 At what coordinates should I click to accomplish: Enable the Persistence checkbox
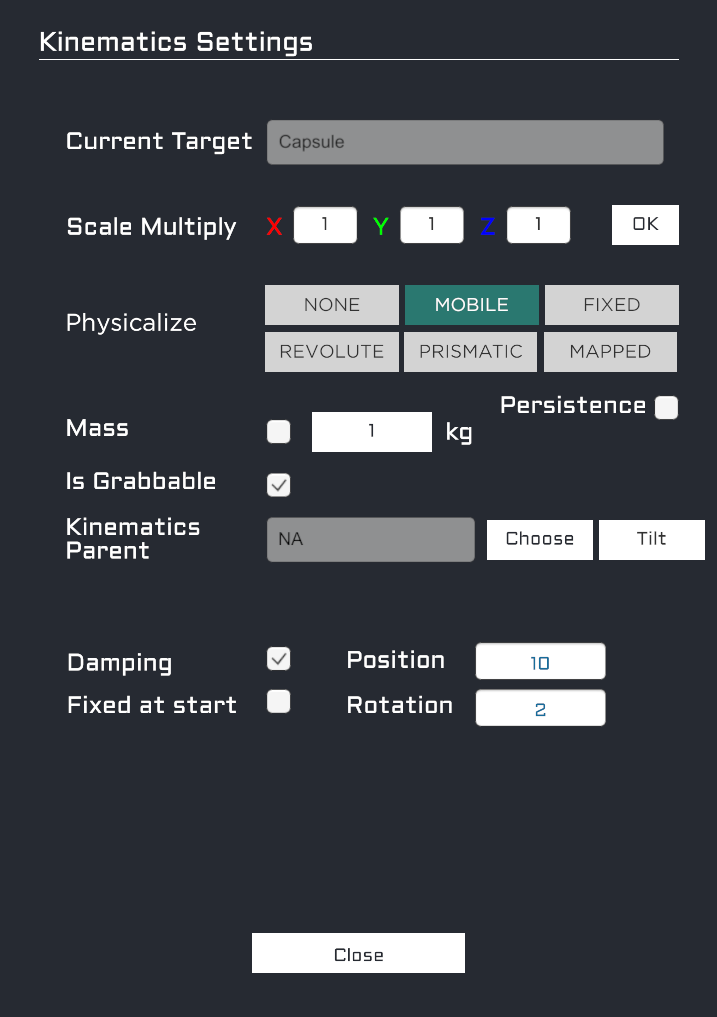tap(666, 408)
